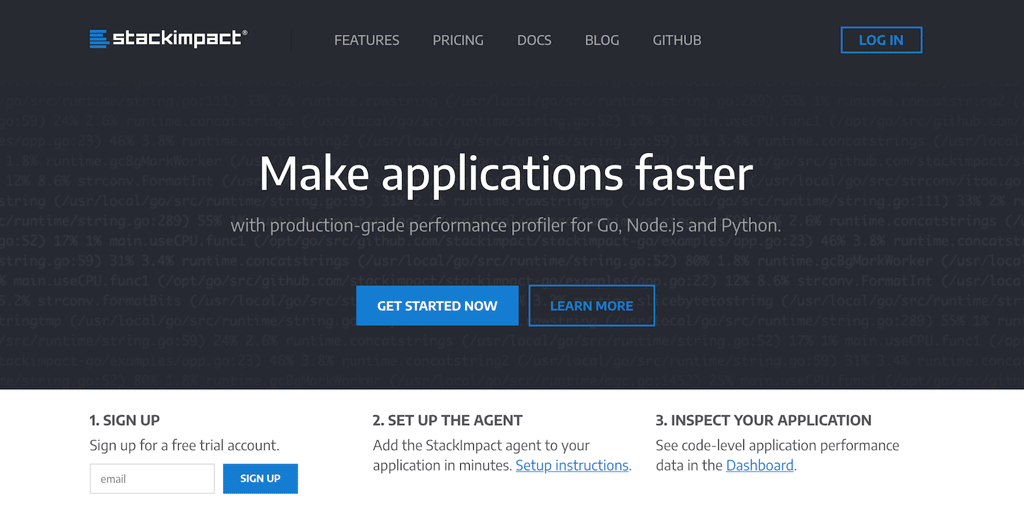
Task: Select the "3. Inspect Your Application" heading
Action: point(763,420)
